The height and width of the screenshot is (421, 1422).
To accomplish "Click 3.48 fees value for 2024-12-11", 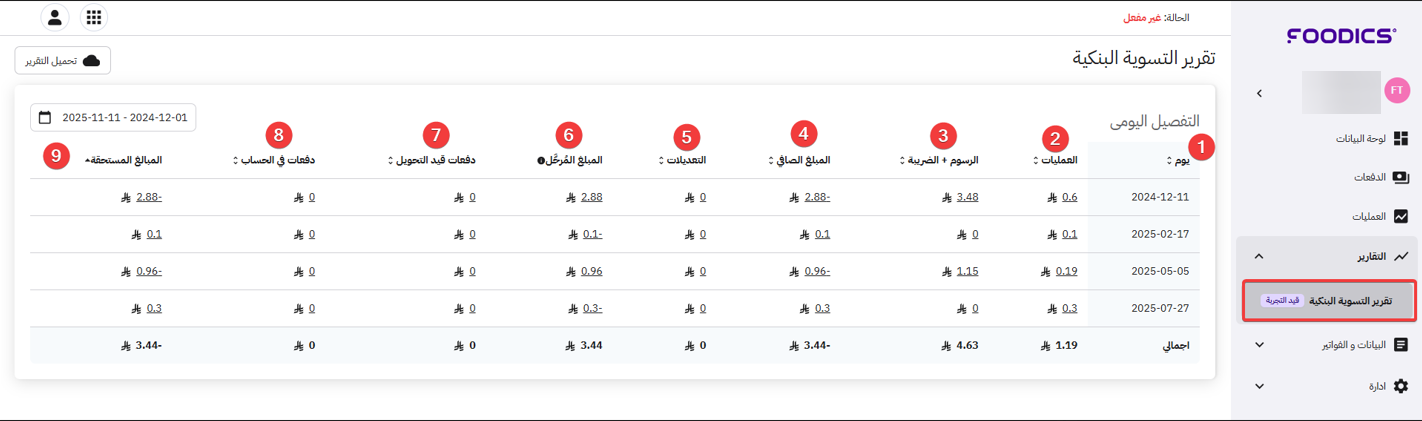I will click(x=967, y=197).
